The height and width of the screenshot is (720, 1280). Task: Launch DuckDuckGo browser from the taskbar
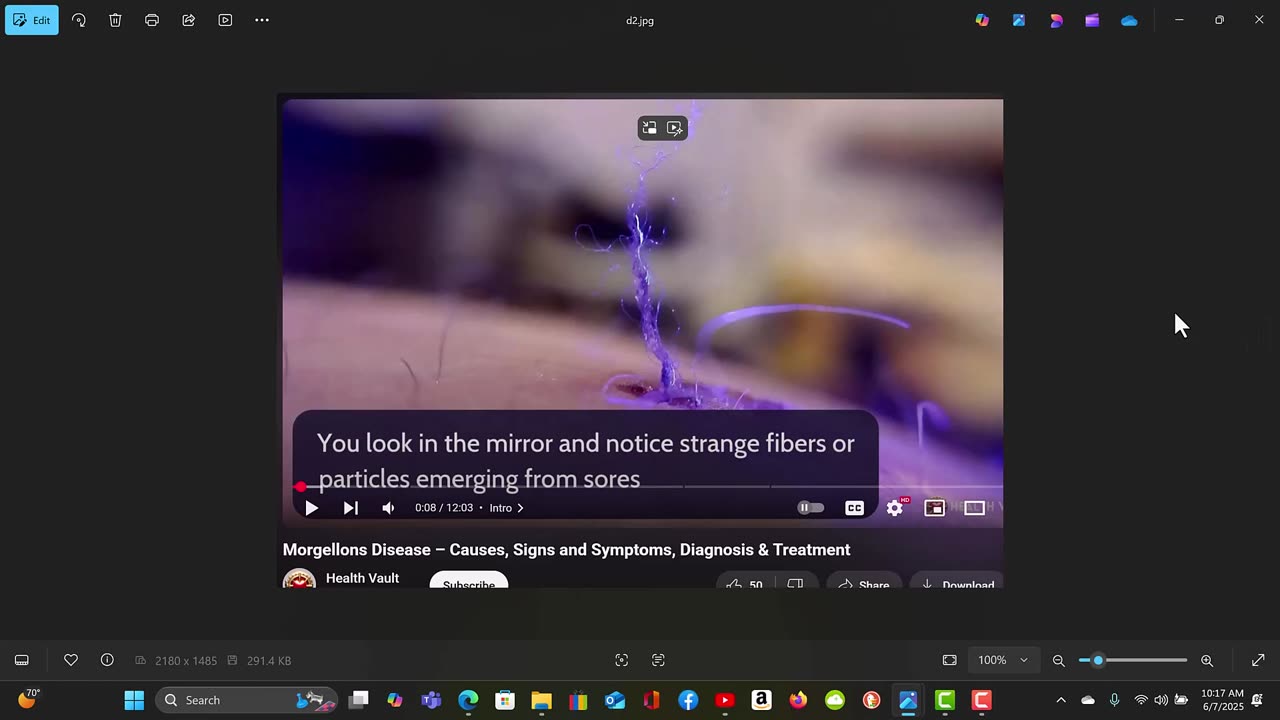(x=871, y=700)
